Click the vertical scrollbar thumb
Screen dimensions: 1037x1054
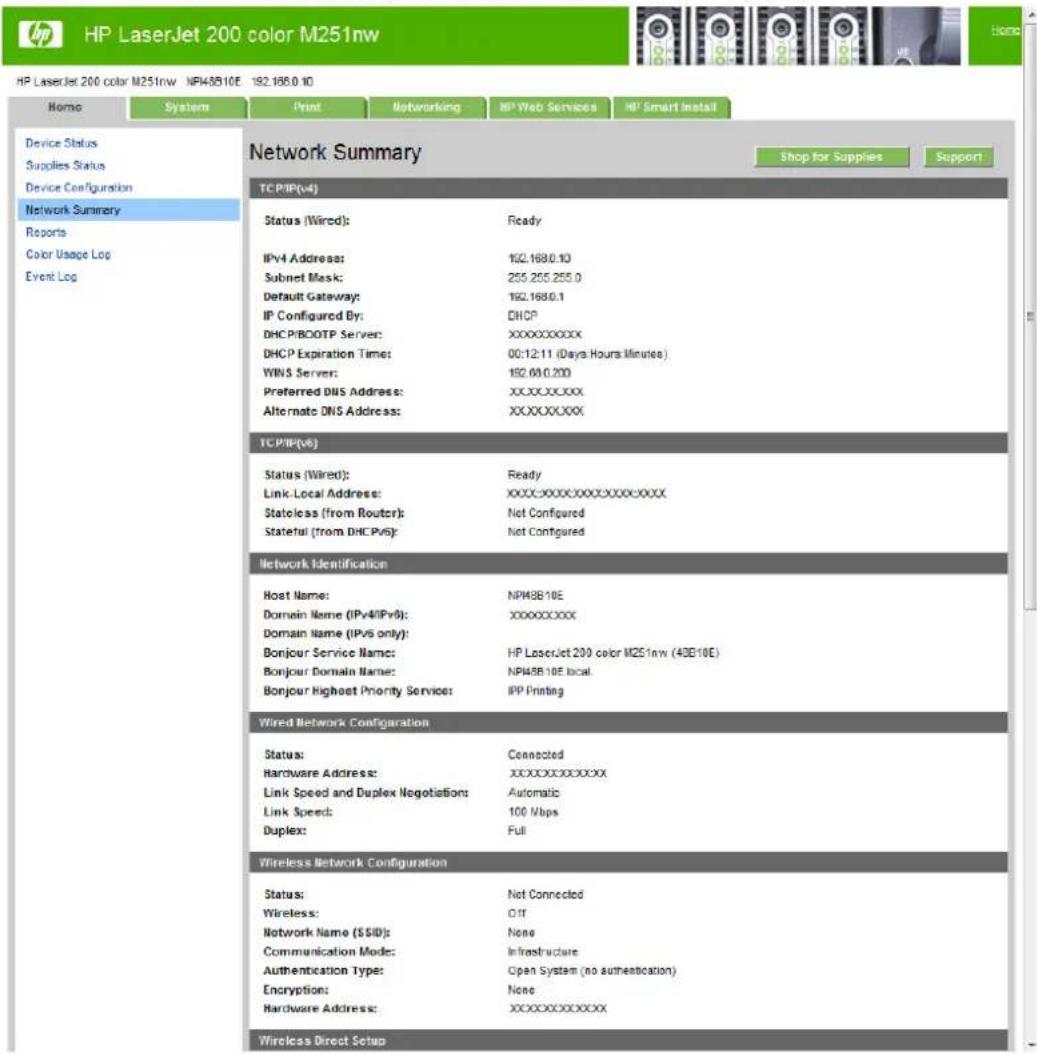[x=1030, y=317]
